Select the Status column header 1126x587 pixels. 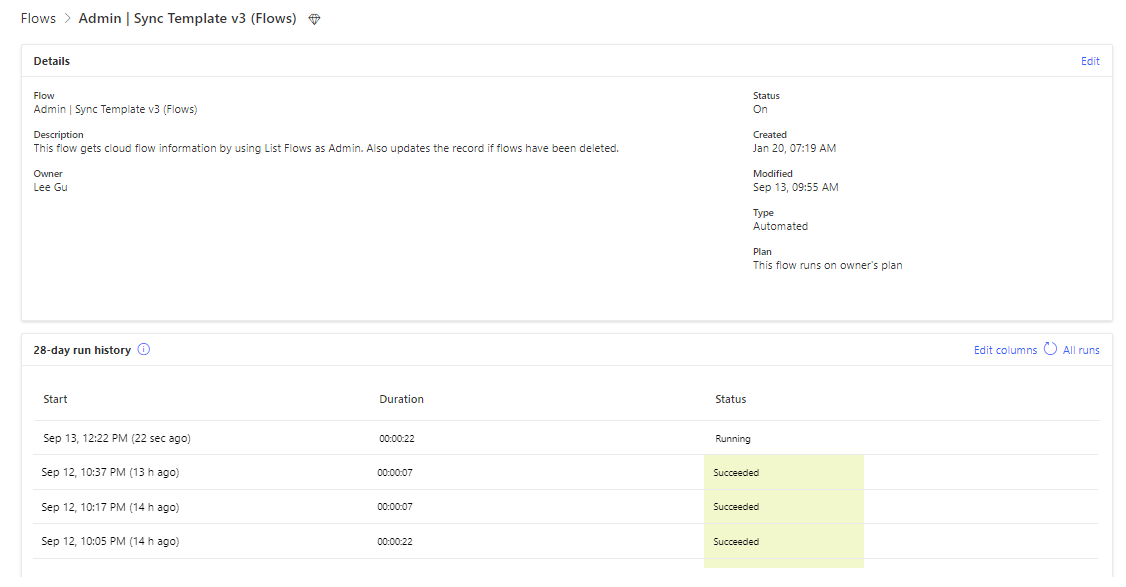click(730, 398)
